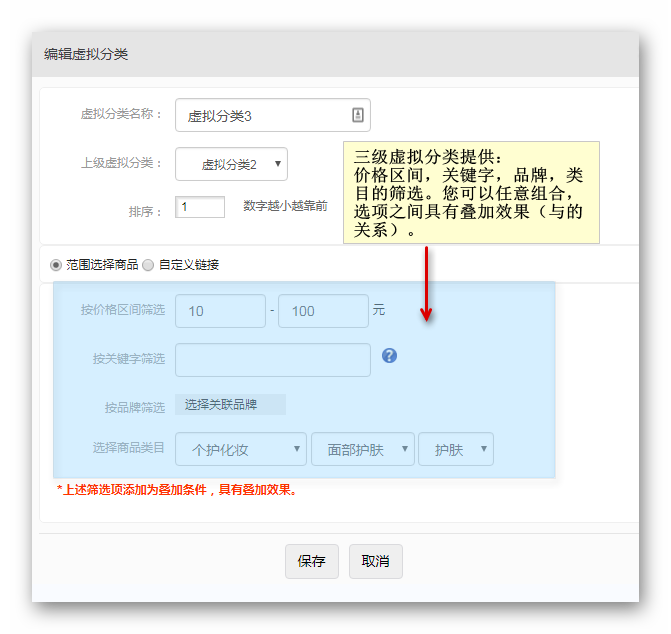The height and width of the screenshot is (634, 671).
Task: Click the minimum price field showing 10
Action: [220, 311]
